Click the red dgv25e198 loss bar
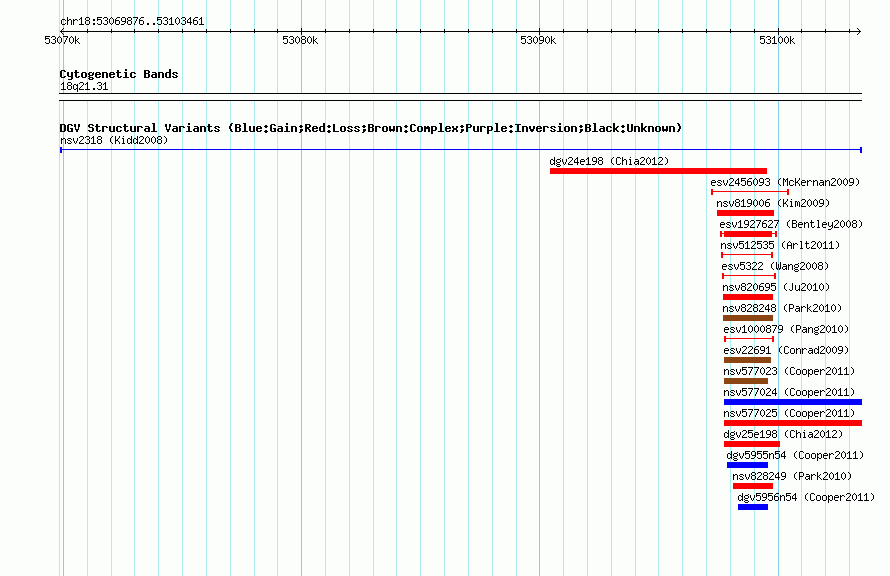The image size is (890, 576). tap(752, 444)
